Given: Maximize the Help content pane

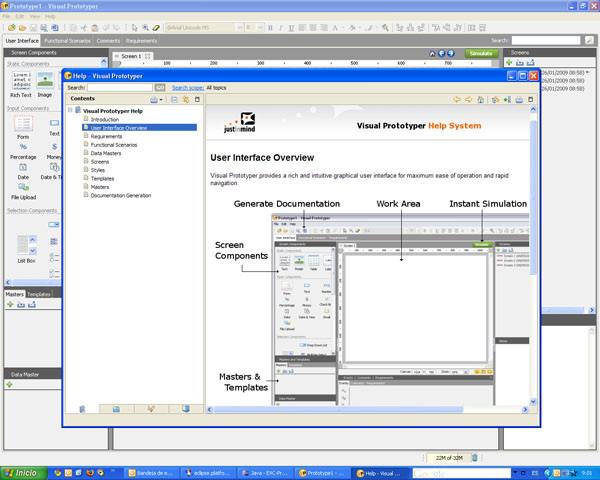Looking at the screenshot, I should pos(530,100).
